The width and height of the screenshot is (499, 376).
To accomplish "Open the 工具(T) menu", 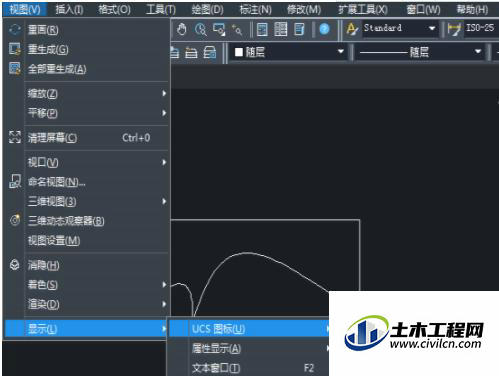I will 161,9.
